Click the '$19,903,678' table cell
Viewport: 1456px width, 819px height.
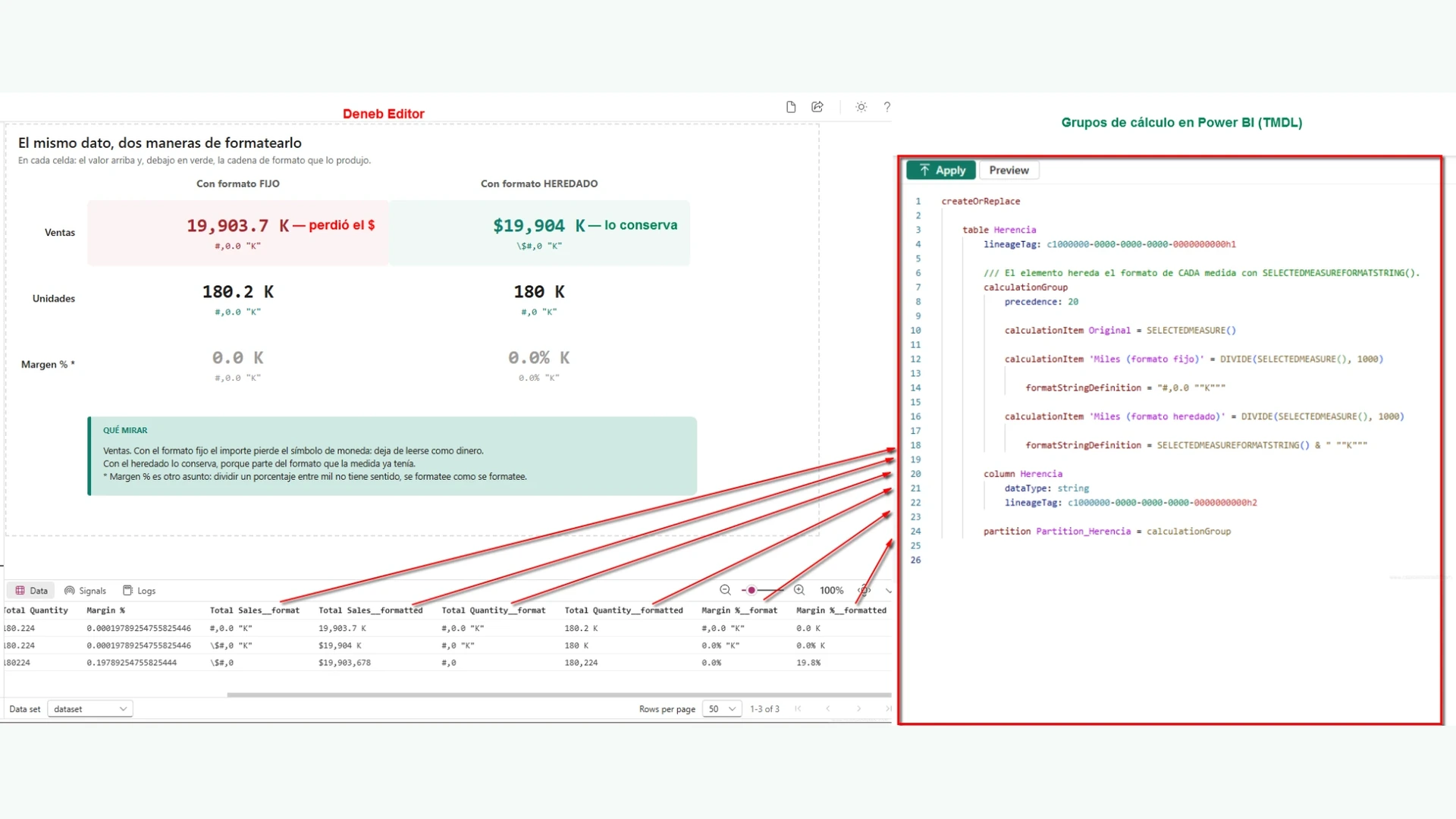pos(345,663)
